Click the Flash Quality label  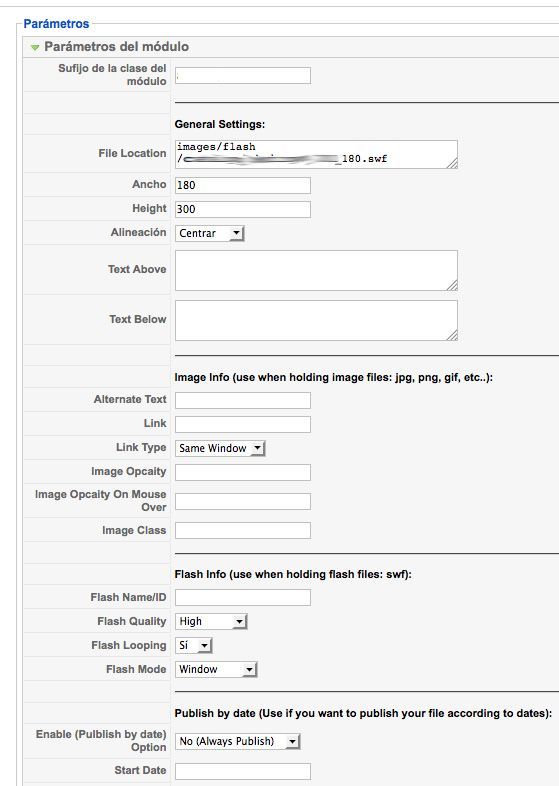click(132, 621)
